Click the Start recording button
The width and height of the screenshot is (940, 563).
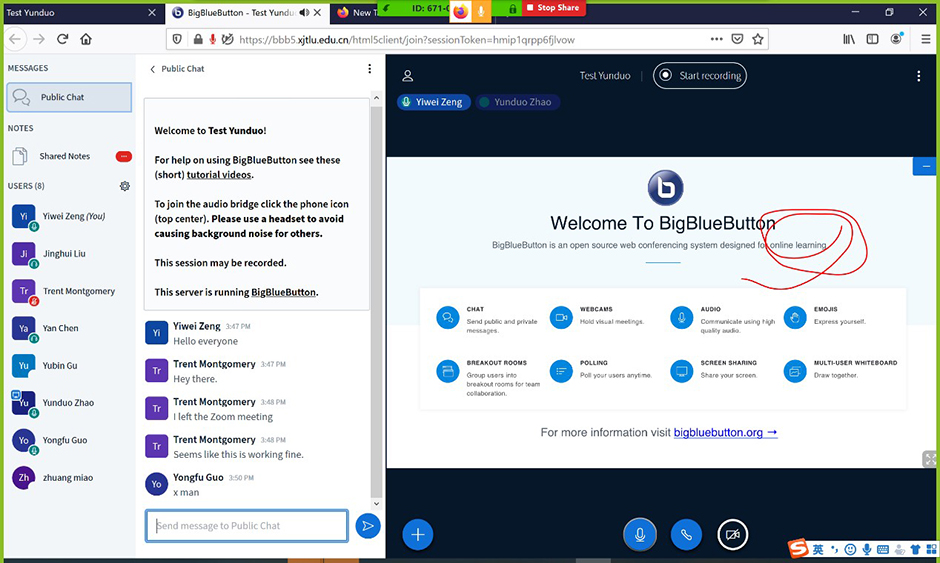tap(700, 76)
